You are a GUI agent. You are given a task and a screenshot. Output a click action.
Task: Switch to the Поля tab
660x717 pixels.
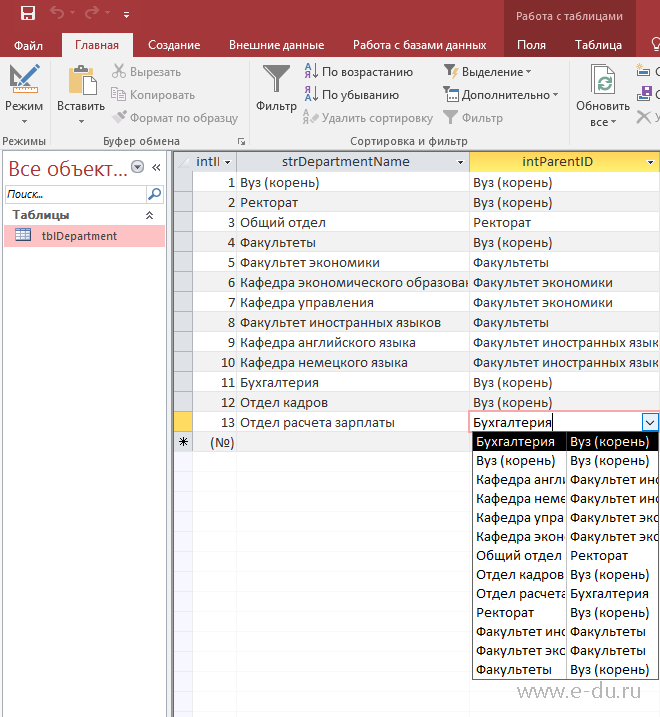click(x=531, y=45)
